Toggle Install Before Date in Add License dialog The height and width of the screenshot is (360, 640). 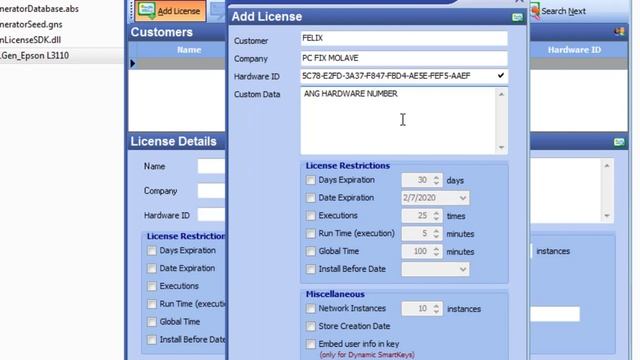(311, 269)
